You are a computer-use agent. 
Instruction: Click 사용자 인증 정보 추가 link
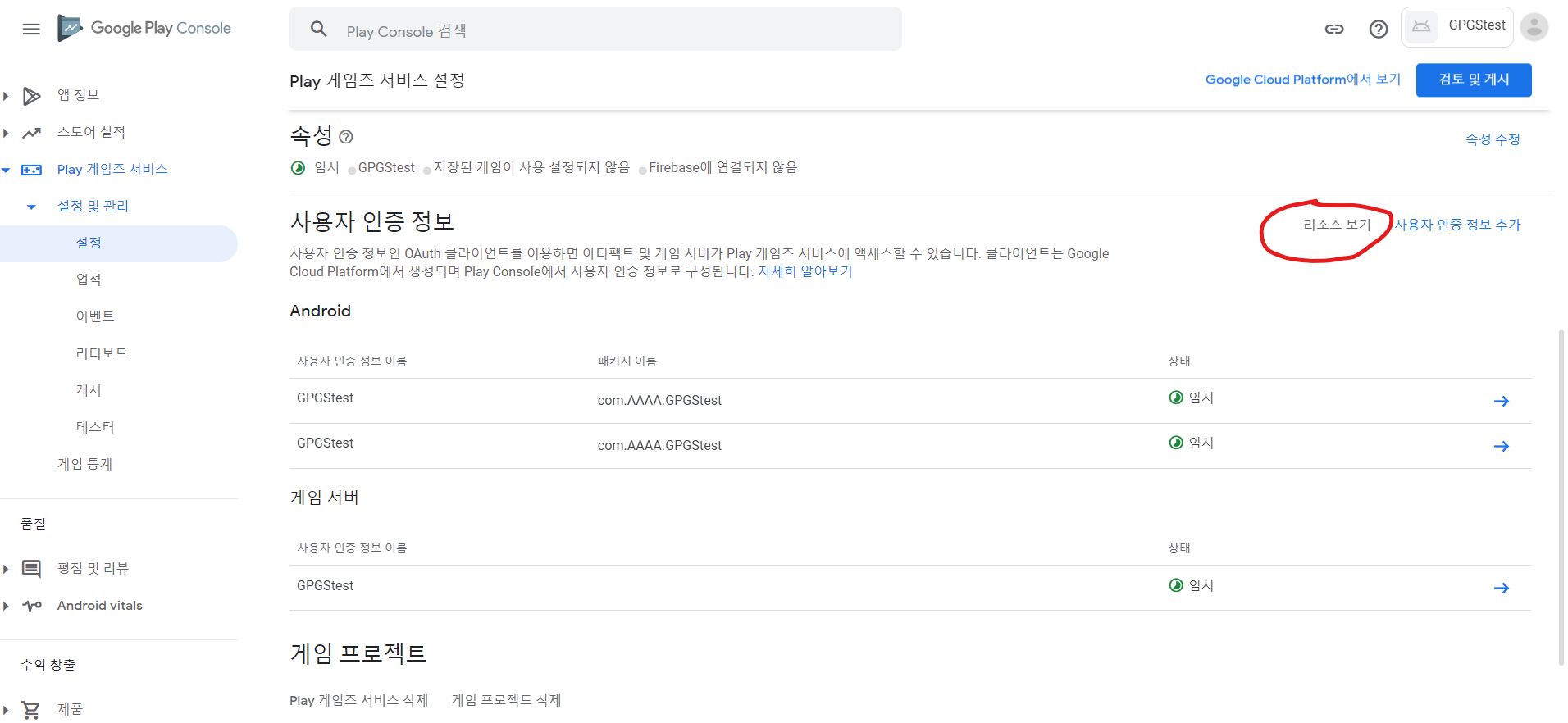(x=1457, y=225)
